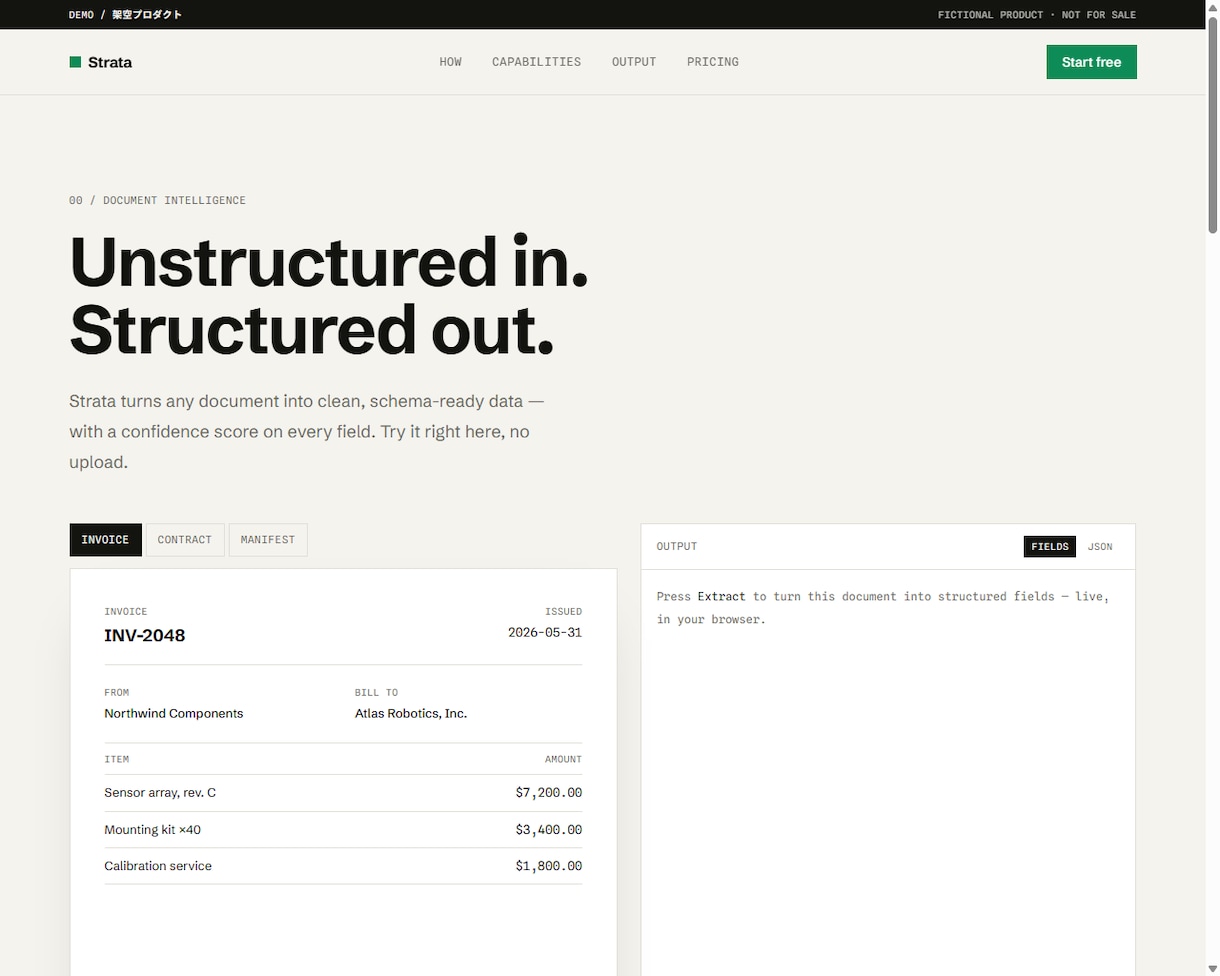Image resolution: width=1220 pixels, height=976 pixels.
Task: Click Northwind Components sender name
Action: (x=174, y=714)
